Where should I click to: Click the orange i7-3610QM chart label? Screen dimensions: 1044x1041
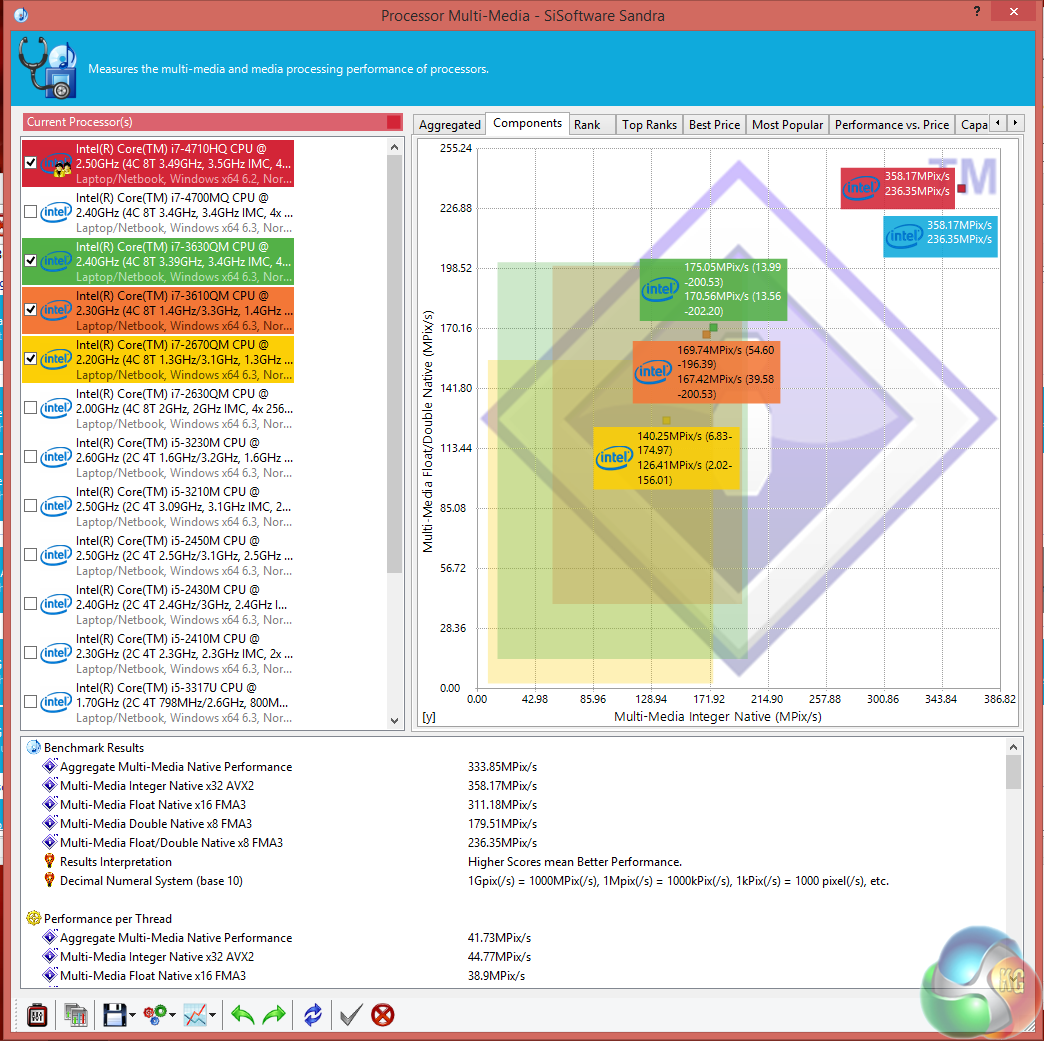click(706, 372)
